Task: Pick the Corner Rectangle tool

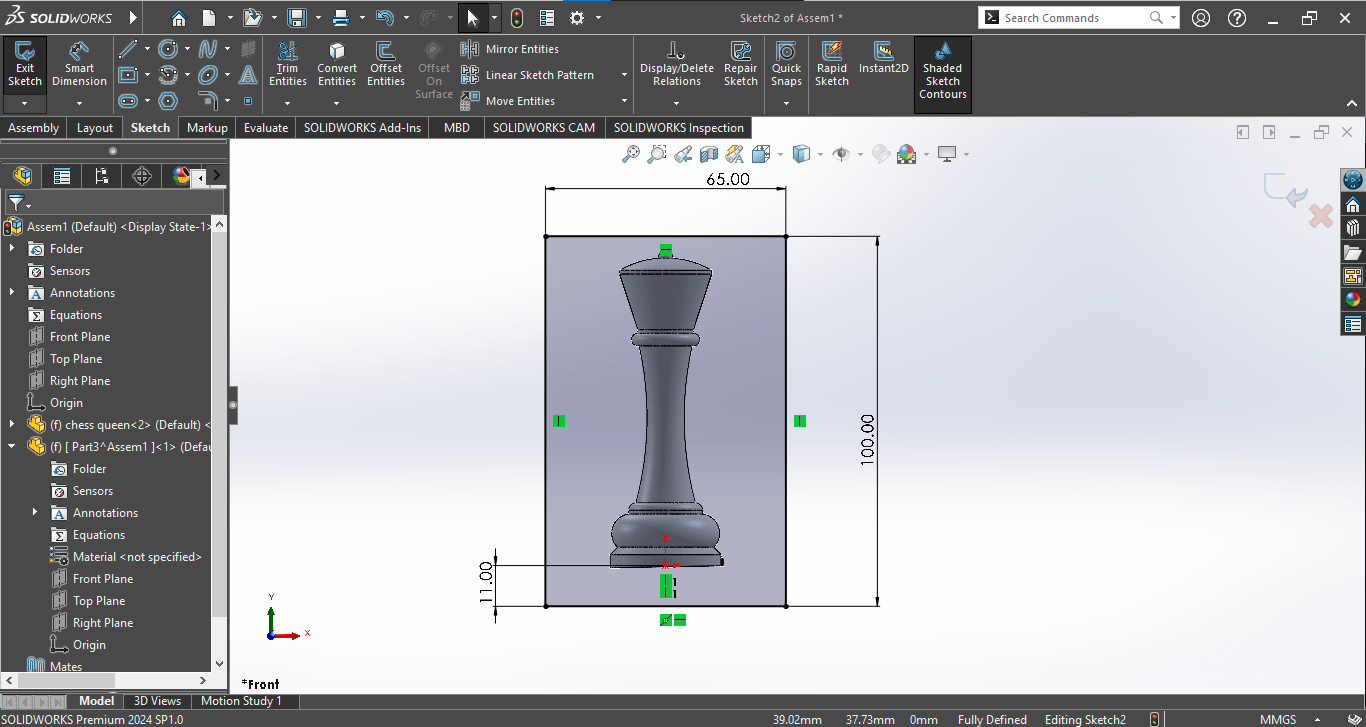Action: [x=128, y=75]
